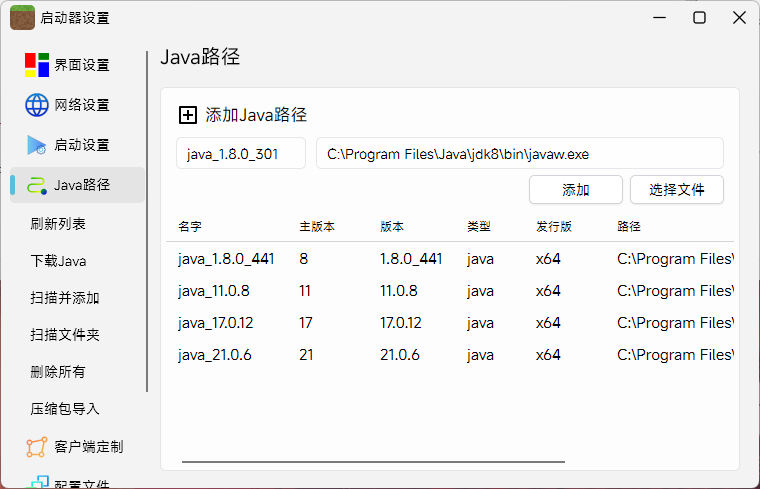
Task: Click the green Java路径 sidebar icon
Action: [x=37, y=185]
